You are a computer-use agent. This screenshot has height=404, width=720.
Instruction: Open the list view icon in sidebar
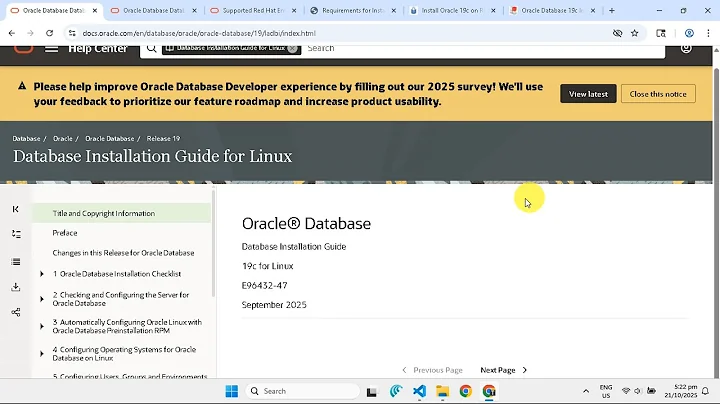tap(16, 262)
